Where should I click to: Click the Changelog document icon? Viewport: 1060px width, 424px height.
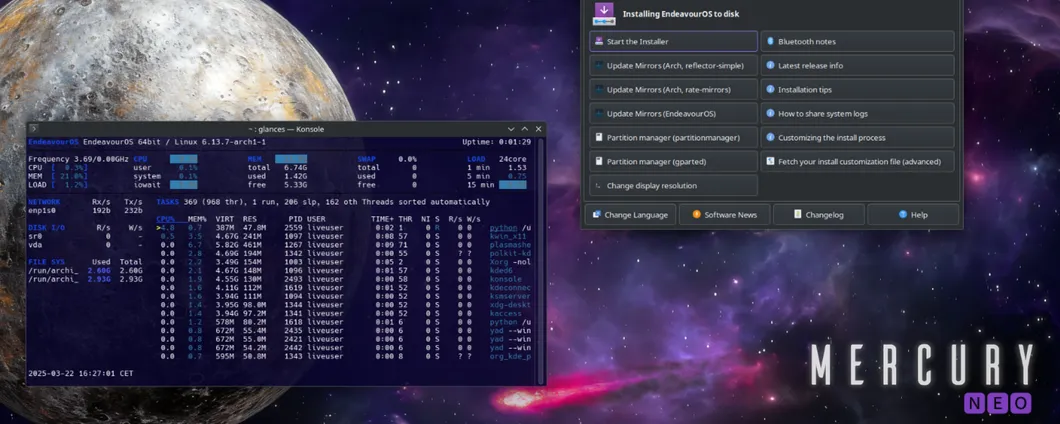click(x=798, y=214)
